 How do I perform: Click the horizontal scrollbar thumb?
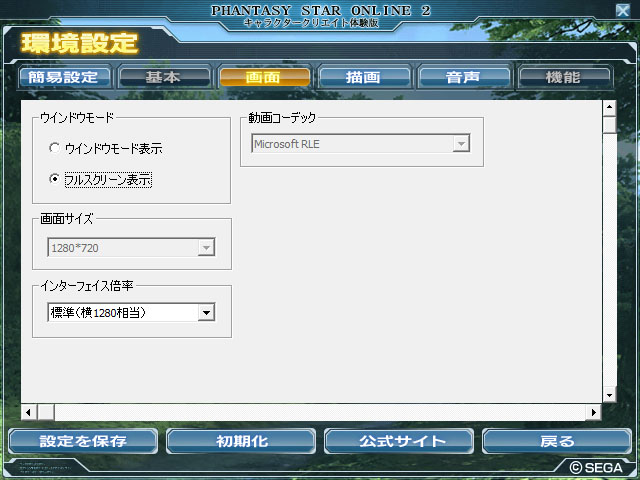(x=46, y=412)
